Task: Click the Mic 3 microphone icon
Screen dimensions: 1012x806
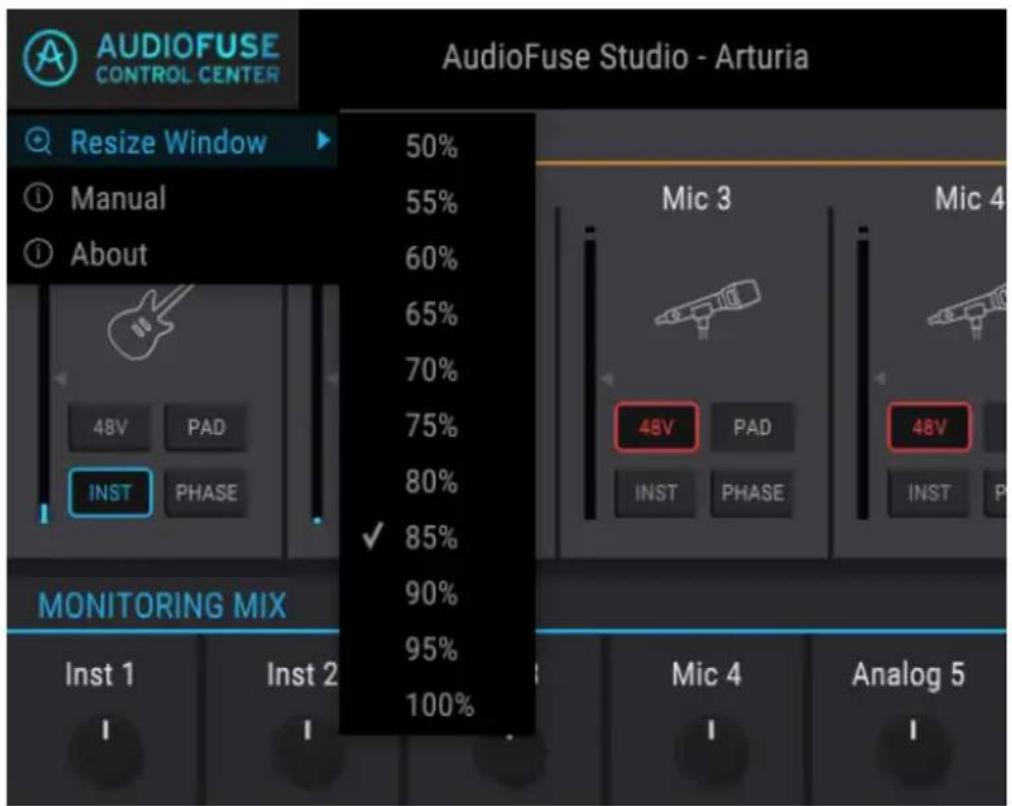Action: point(707,309)
